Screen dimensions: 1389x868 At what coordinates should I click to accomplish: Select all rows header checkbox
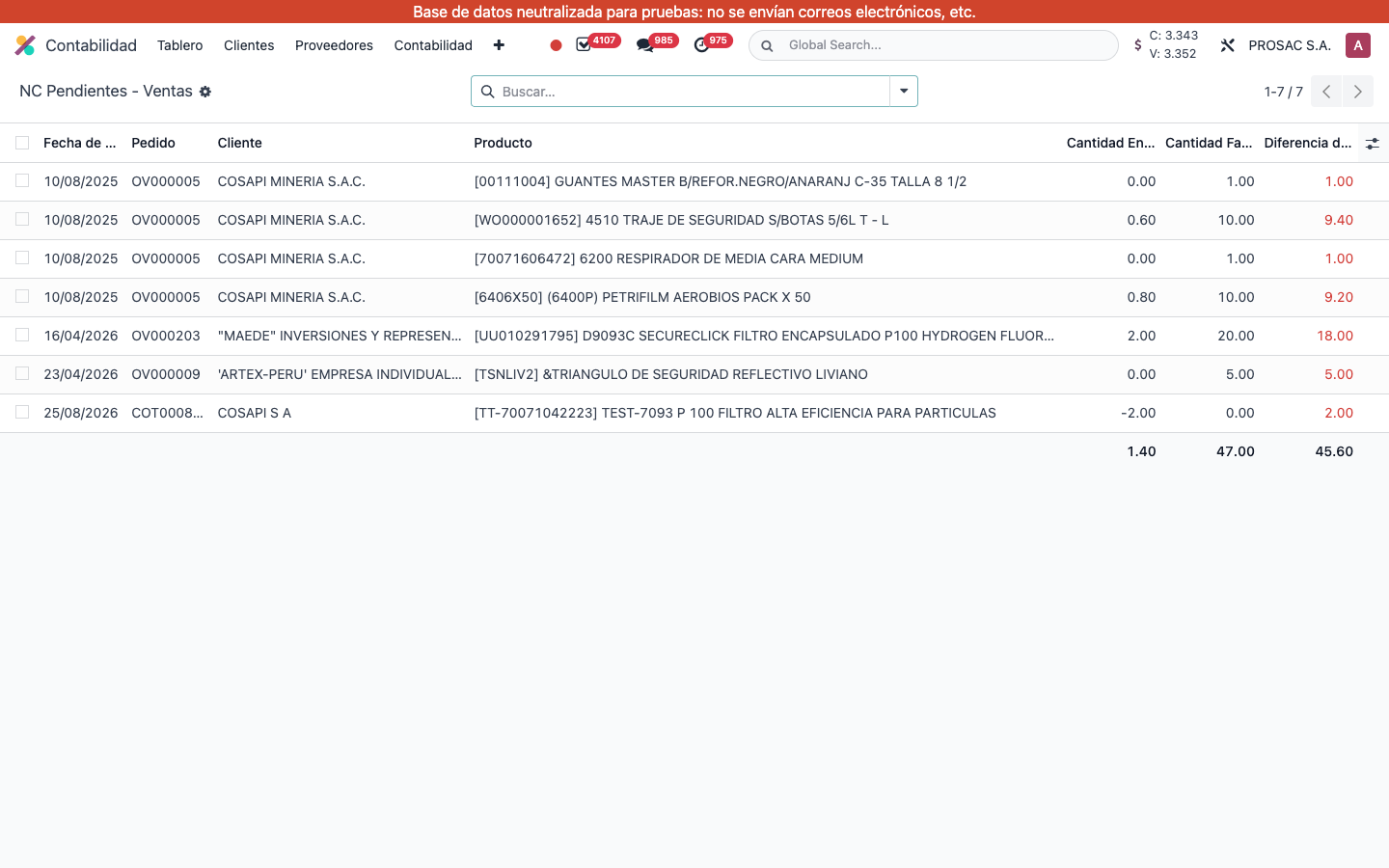(x=22, y=143)
